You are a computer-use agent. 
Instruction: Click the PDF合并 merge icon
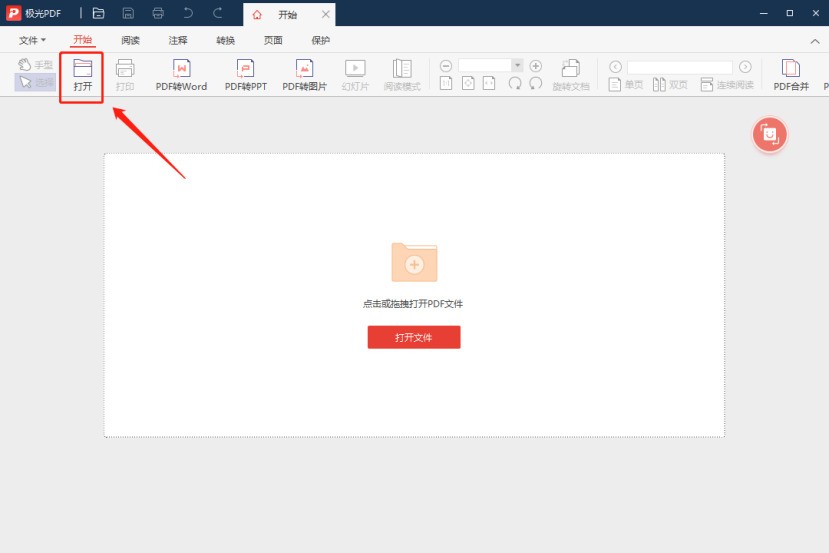tap(790, 74)
